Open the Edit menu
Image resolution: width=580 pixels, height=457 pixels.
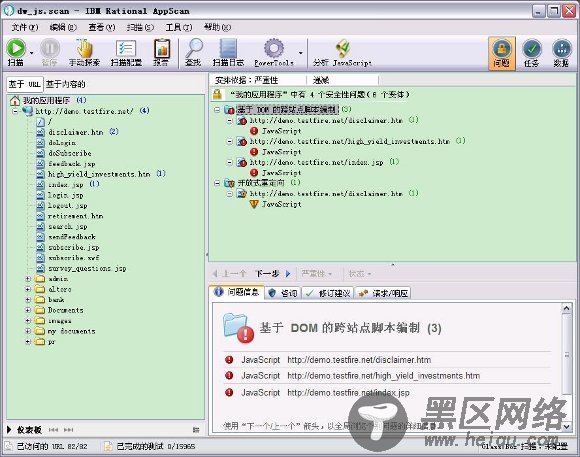coord(63,27)
